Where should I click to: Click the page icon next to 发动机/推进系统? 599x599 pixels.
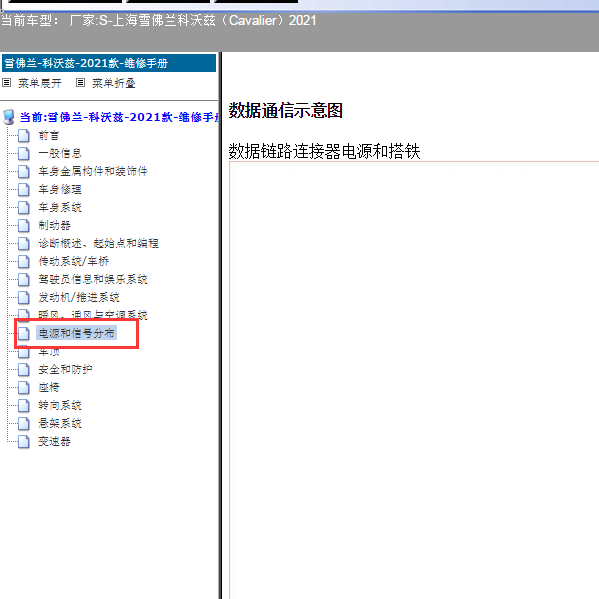24,297
